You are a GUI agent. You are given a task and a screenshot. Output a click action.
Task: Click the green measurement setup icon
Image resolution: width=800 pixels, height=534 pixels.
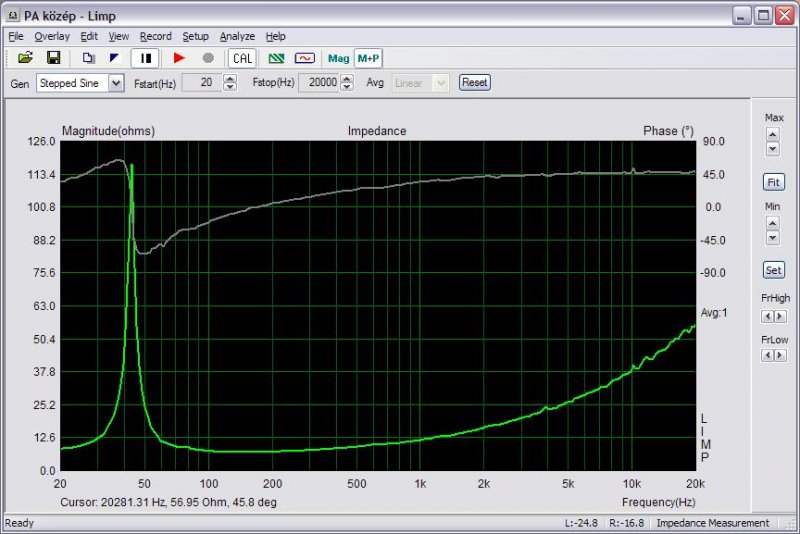tap(276, 58)
